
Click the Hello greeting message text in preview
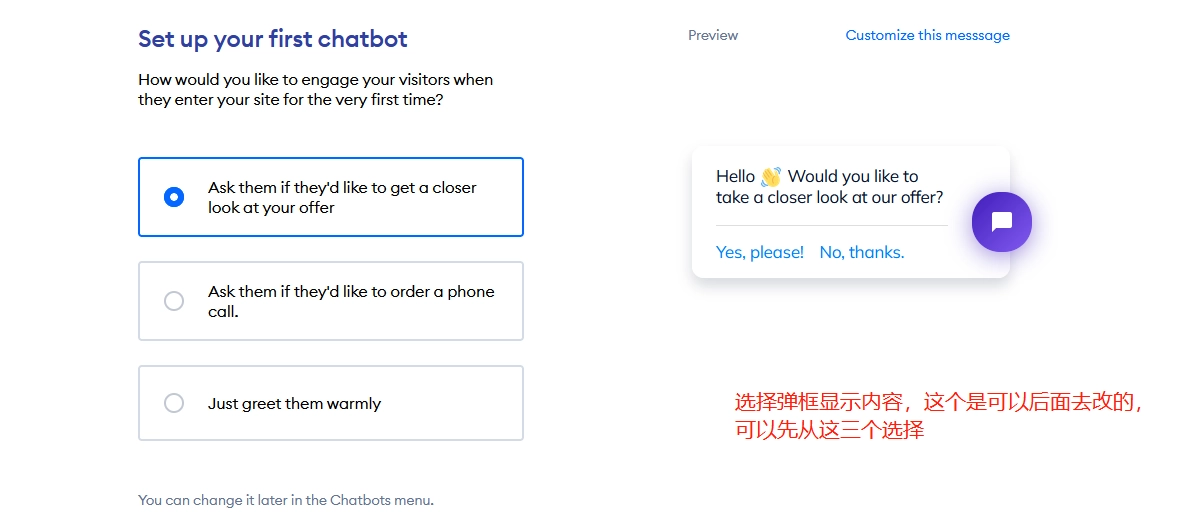[830, 187]
